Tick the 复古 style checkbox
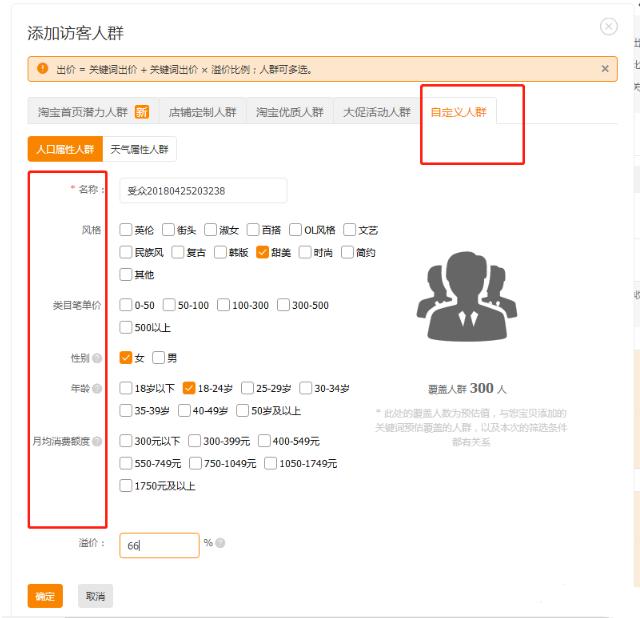This screenshot has width=640, height=618. click(x=178, y=252)
